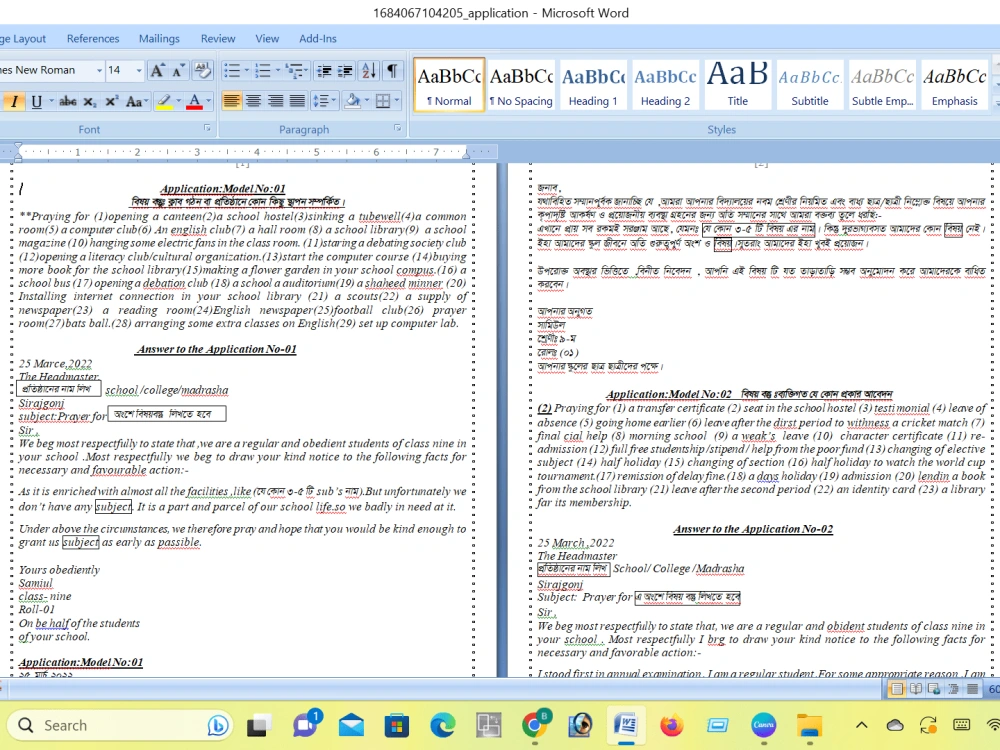Switch to Web Layout view

pos(934,689)
